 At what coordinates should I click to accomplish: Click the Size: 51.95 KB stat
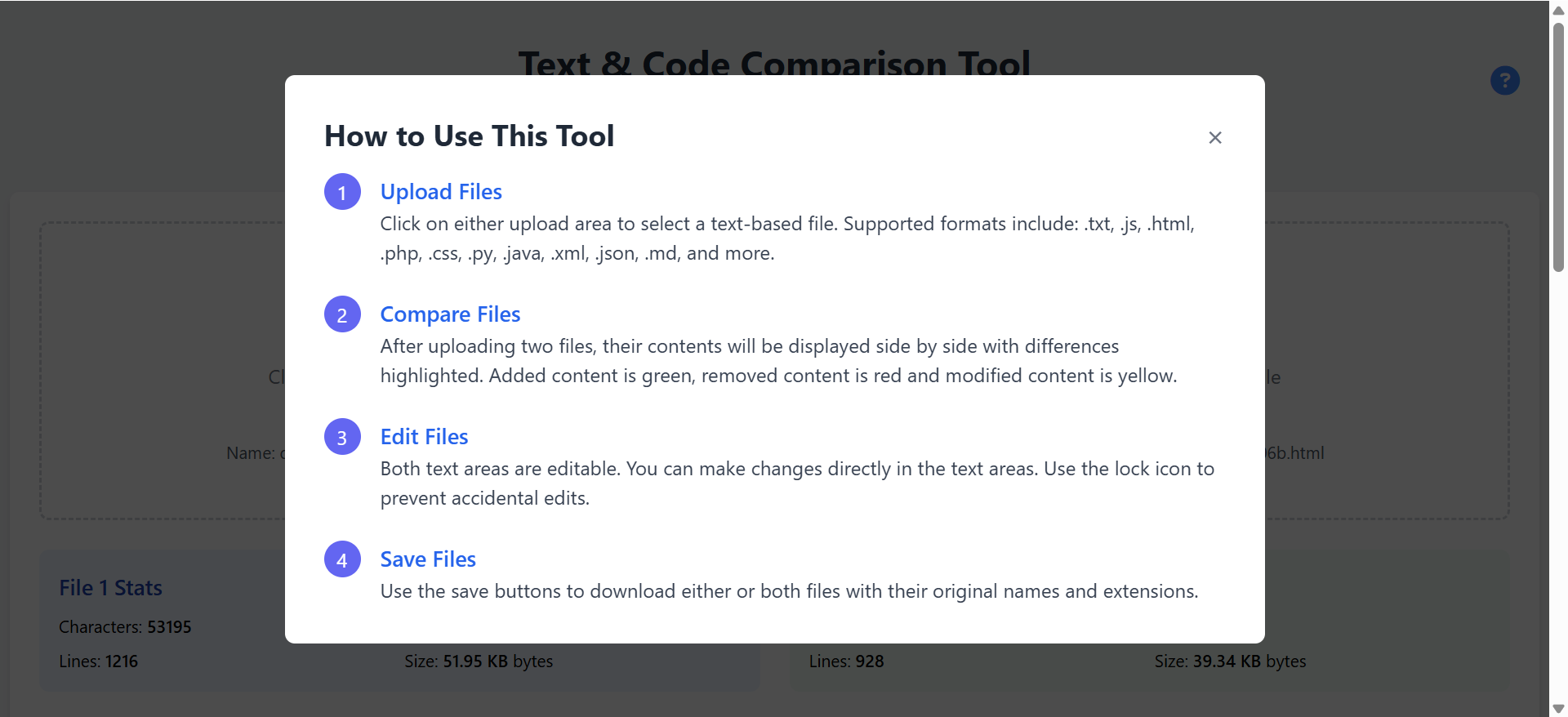478,661
